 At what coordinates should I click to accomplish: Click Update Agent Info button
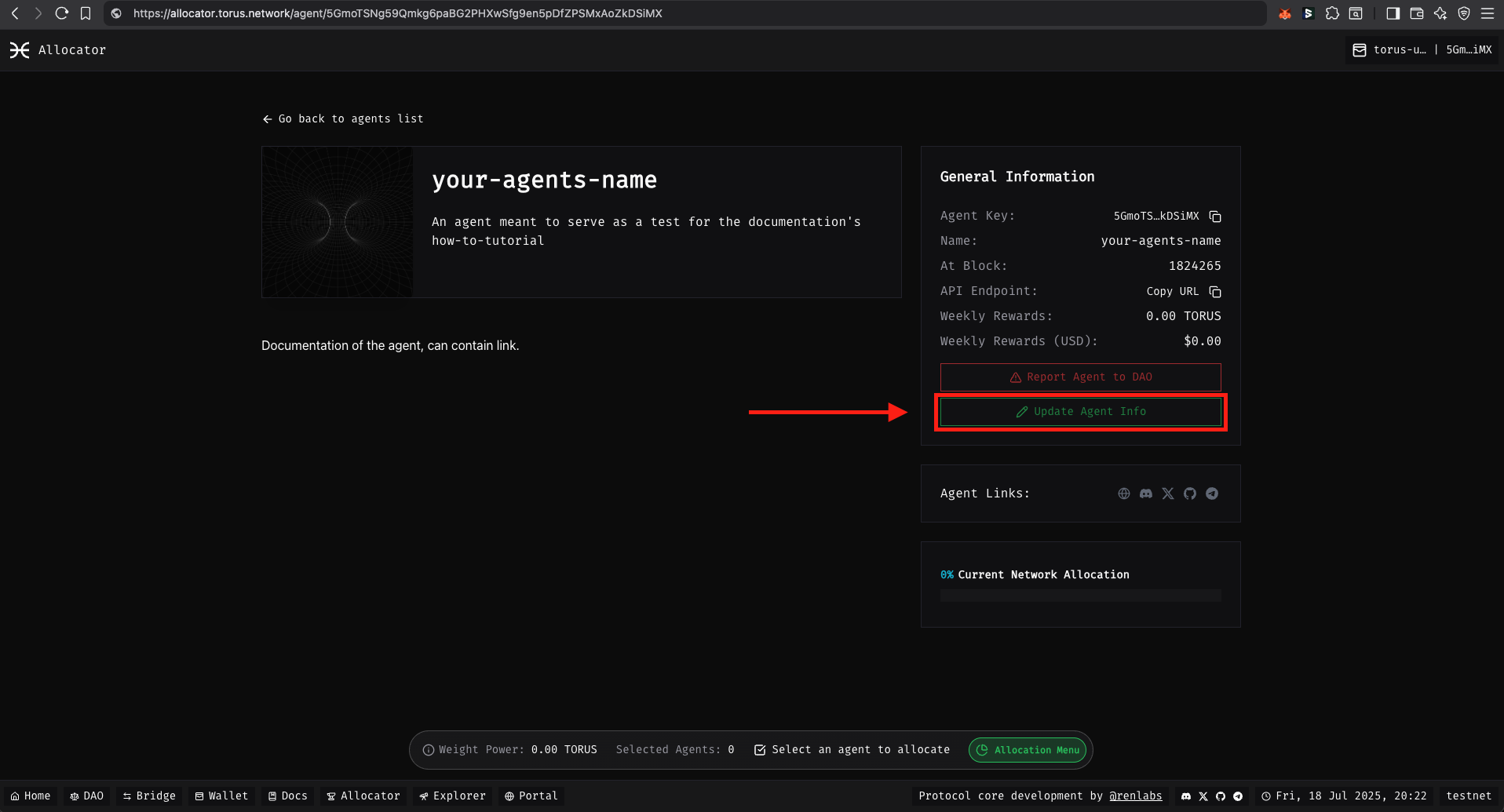(1081, 412)
